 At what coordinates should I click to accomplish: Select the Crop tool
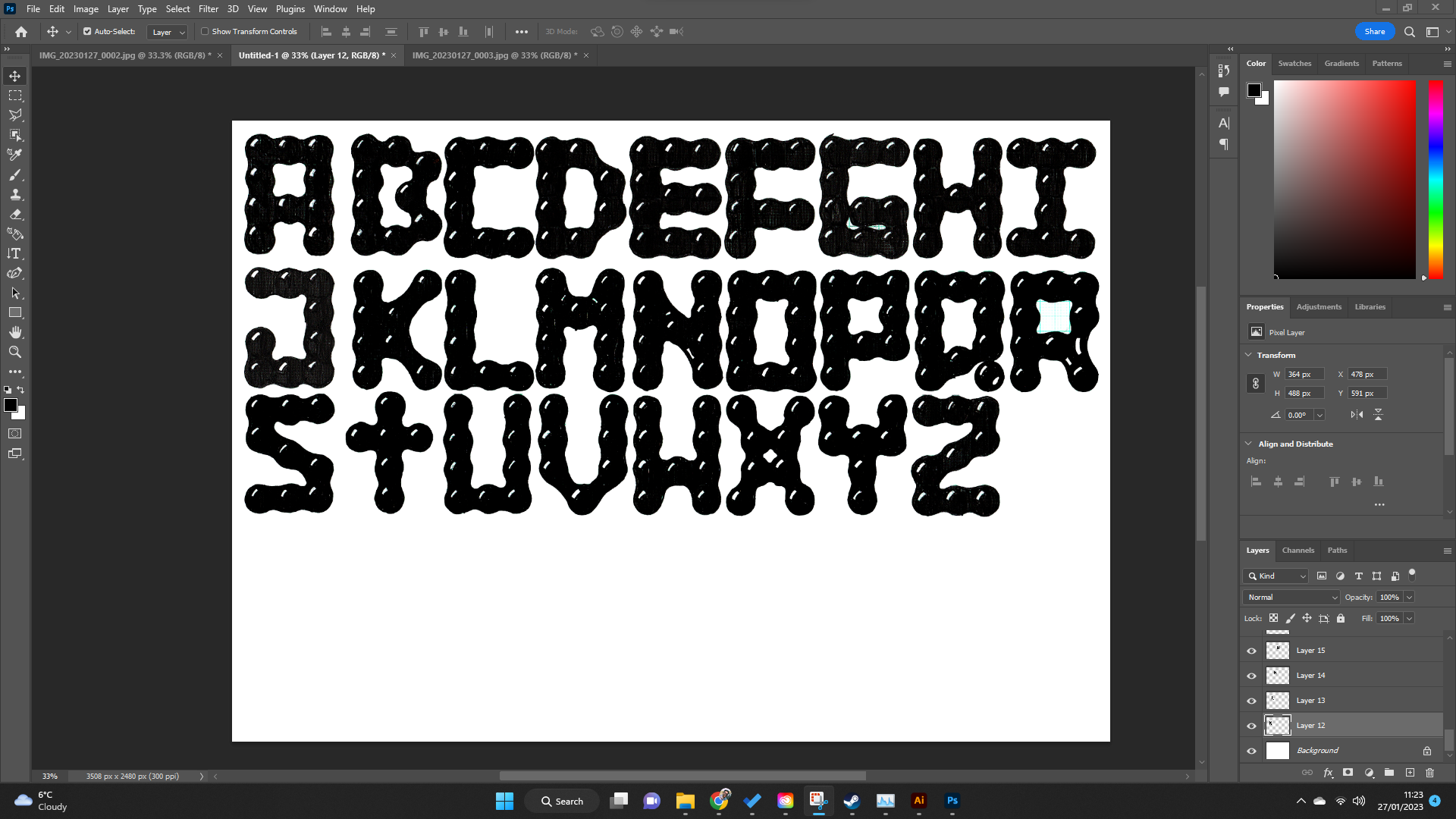[x=15, y=135]
